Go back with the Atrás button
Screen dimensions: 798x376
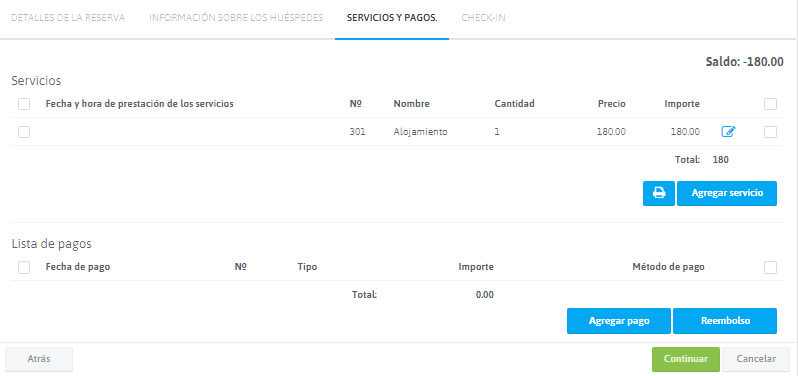39,359
